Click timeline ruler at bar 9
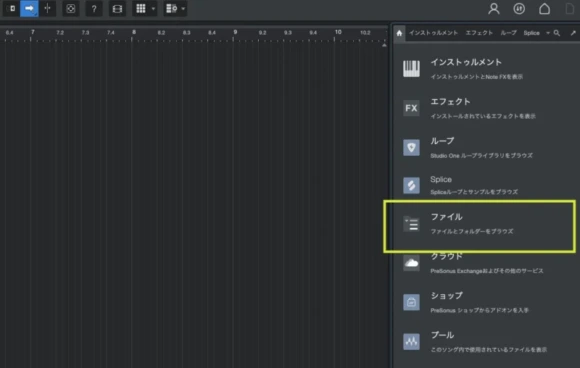 [x=235, y=32]
